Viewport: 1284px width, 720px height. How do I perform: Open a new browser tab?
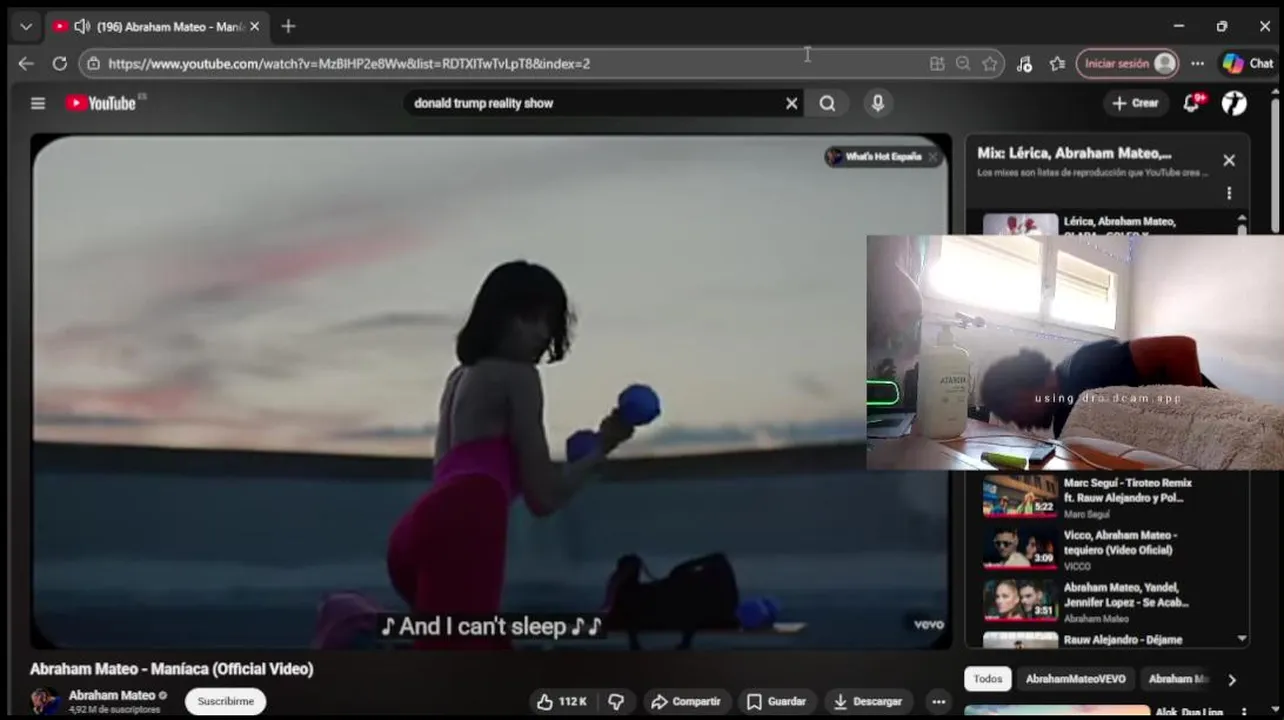coord(288,26)
